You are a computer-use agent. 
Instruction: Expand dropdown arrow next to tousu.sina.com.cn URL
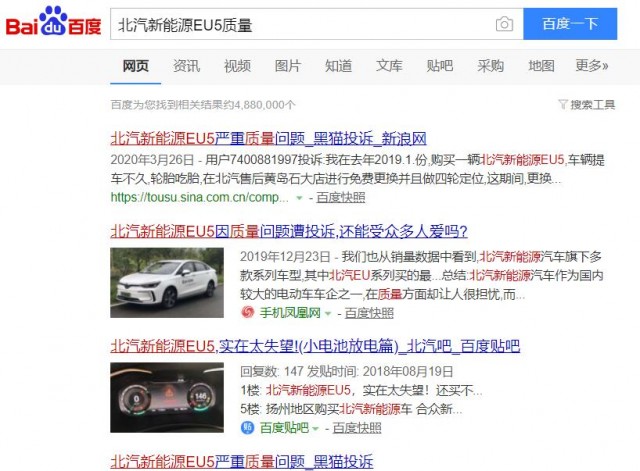299,198
